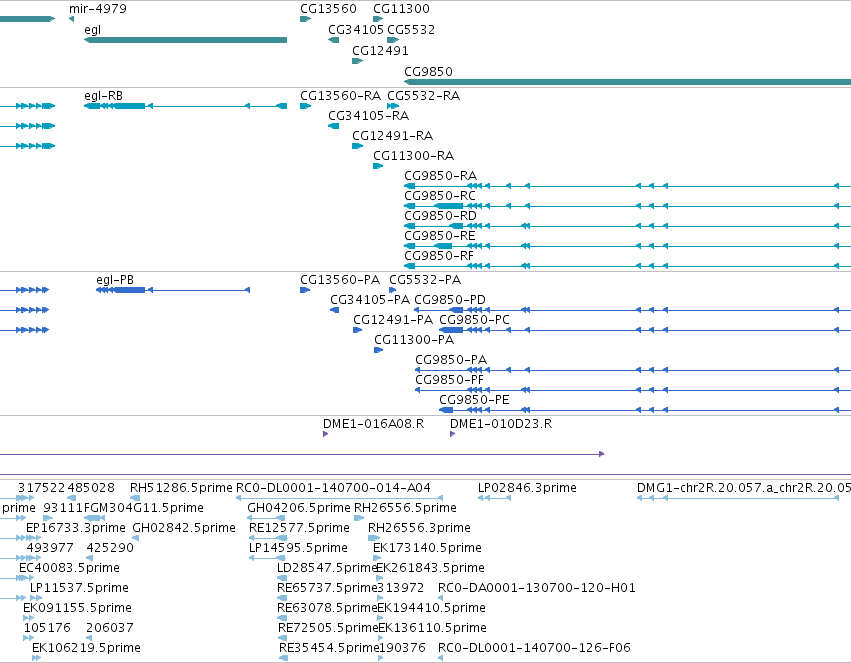Click the CG9850-RC transcript label
This screenshot has height=663, width=851.
pos(440,196)
